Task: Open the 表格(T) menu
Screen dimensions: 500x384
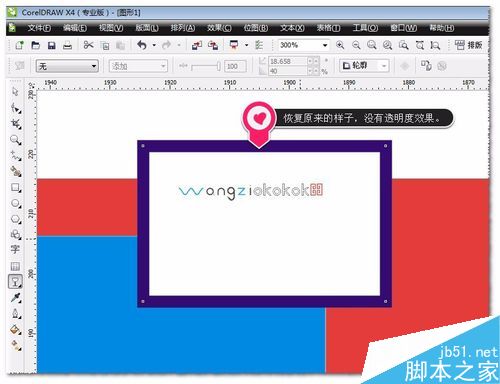Action: pyautogui.click(x=328, y=28)
